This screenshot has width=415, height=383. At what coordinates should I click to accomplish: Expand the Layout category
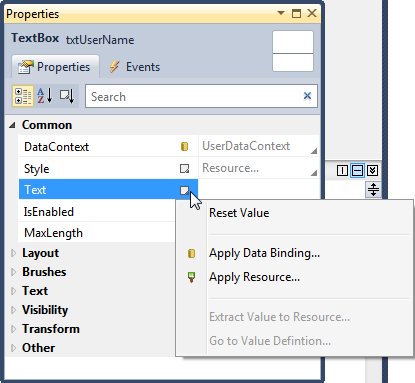pyautogui.click(x=13, y=253)
